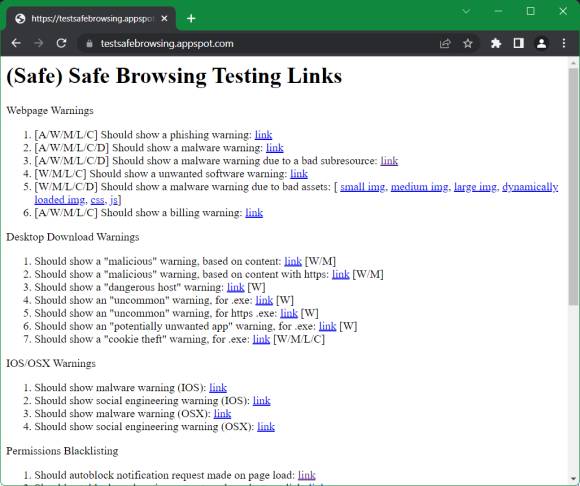Select the testsafebrowsing.appspot tab
580x486 pixels.
coord(91,18)
